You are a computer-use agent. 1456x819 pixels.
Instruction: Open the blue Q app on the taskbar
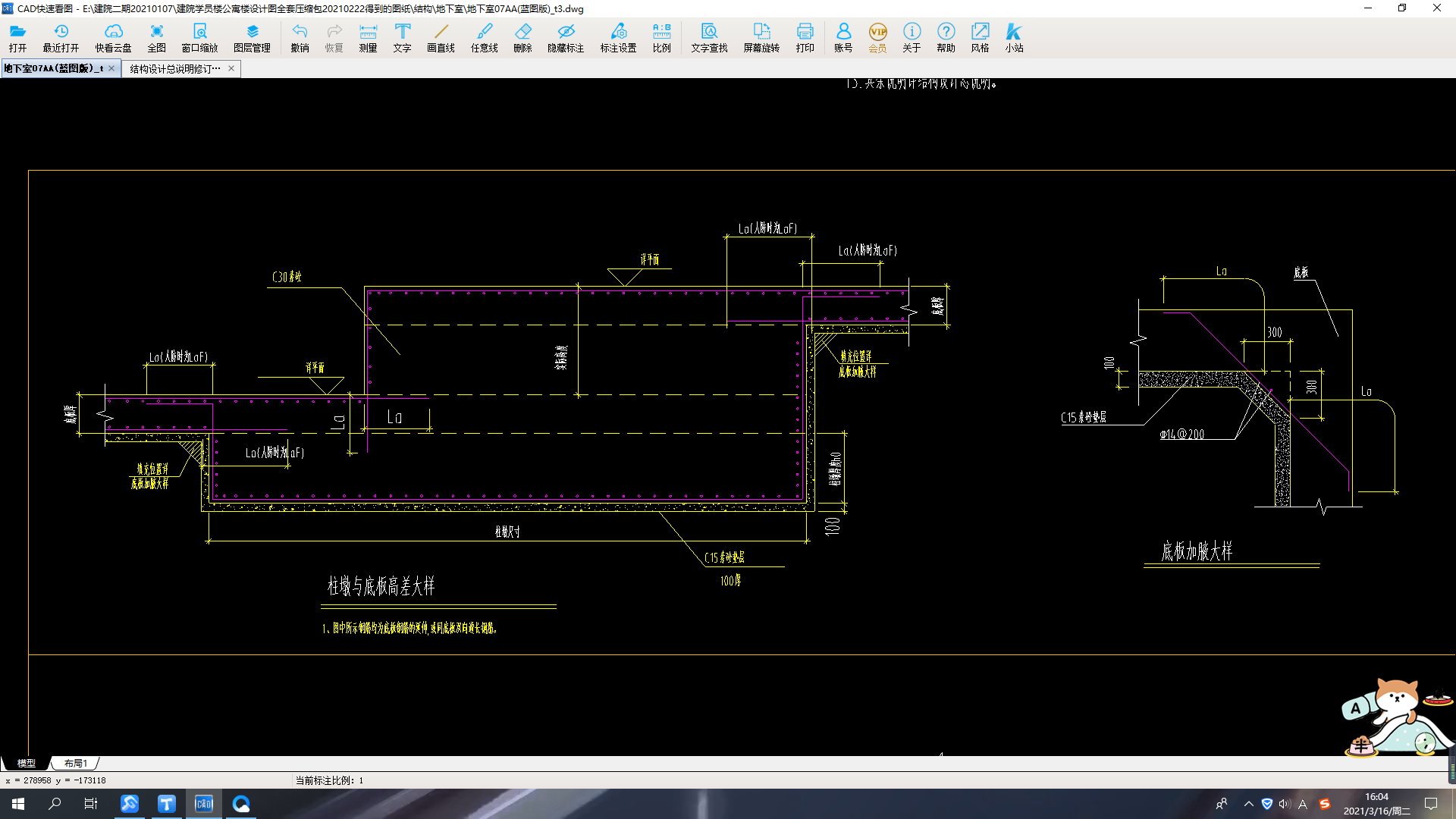[x=241, y=804]
